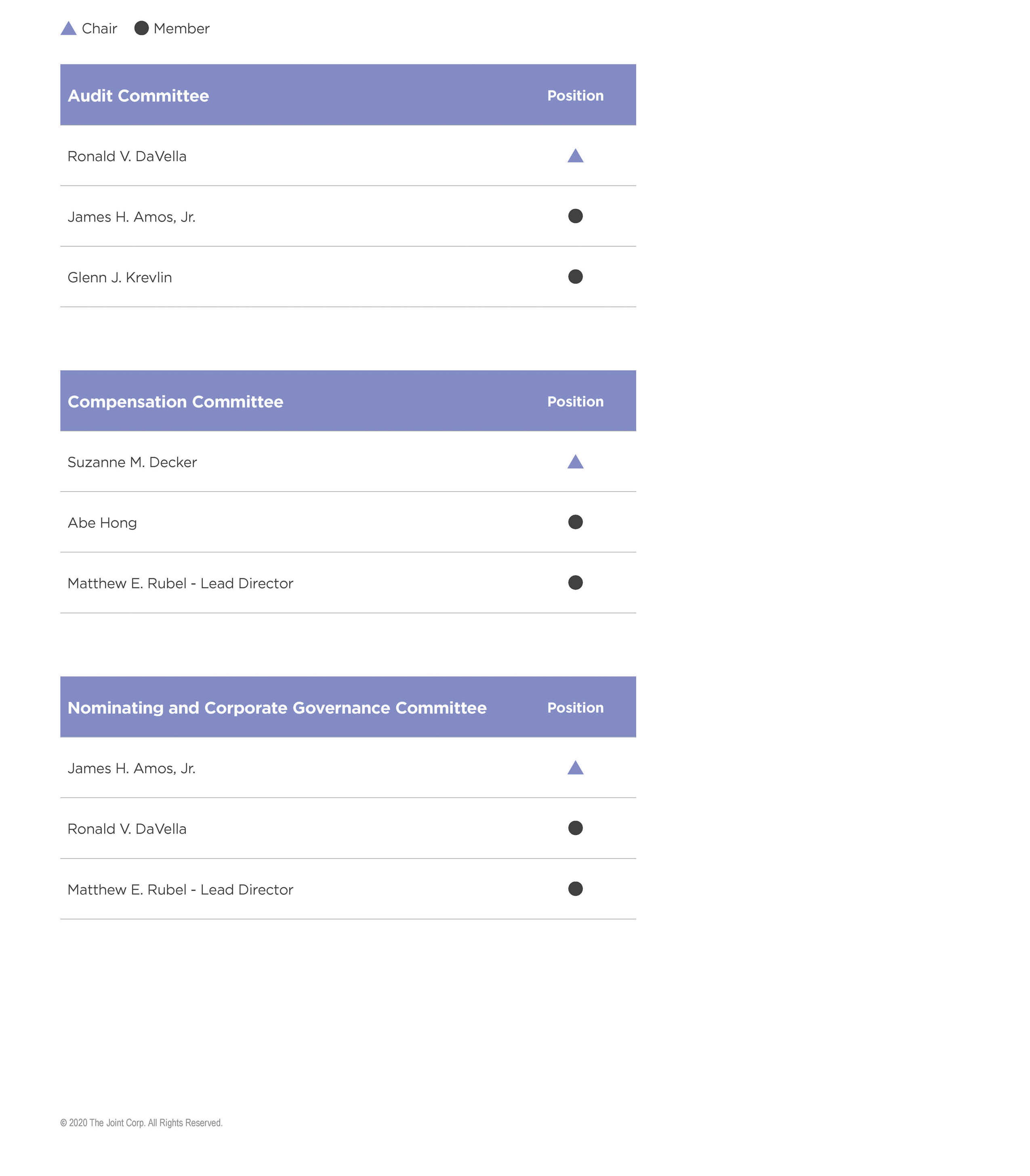Click the name Glenn J. Krevlin
The height and width of the screenshot is (1176, 1030).
[120, 277]
